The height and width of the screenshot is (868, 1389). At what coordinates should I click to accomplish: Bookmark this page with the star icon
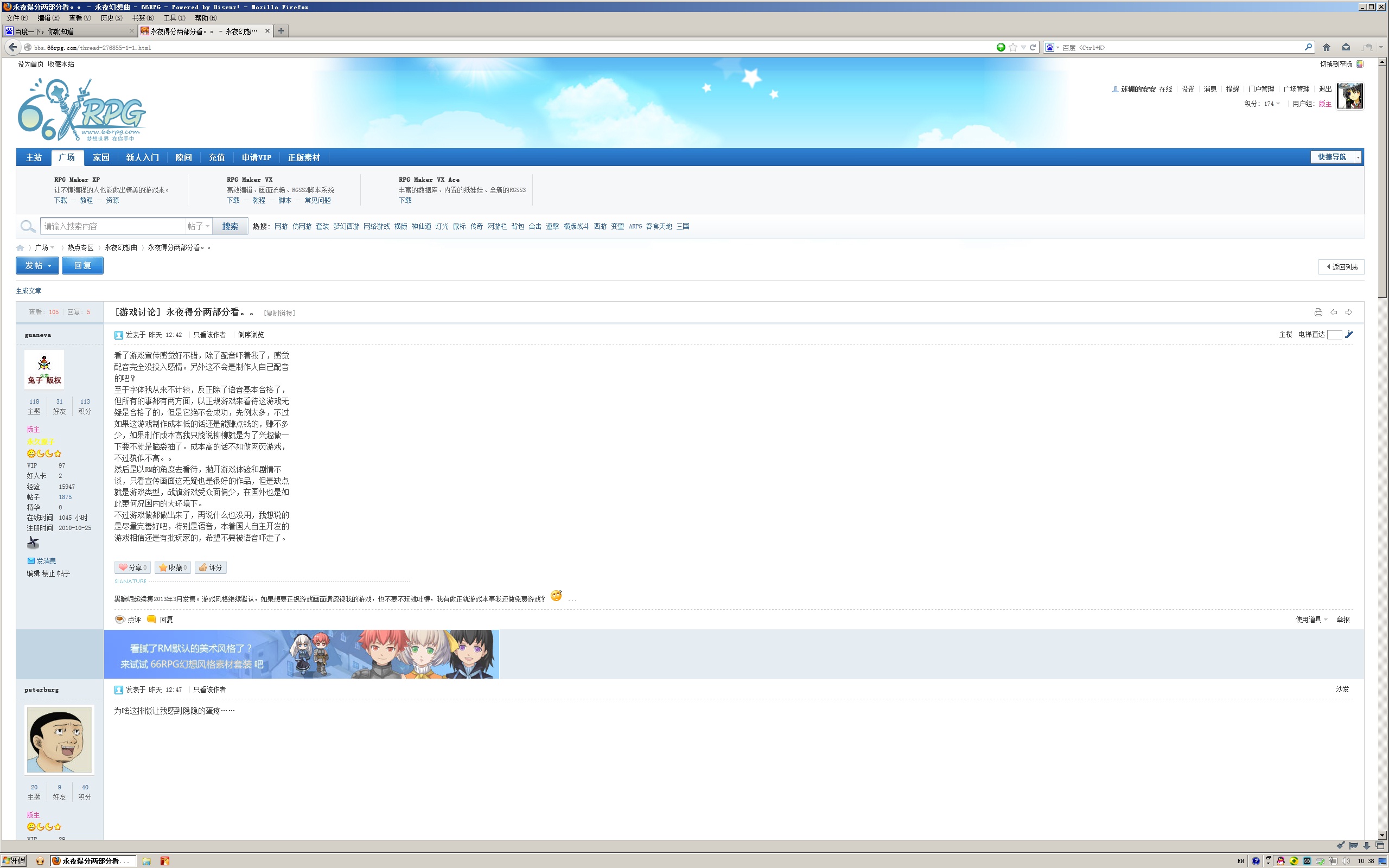[x=1013, y=48]
